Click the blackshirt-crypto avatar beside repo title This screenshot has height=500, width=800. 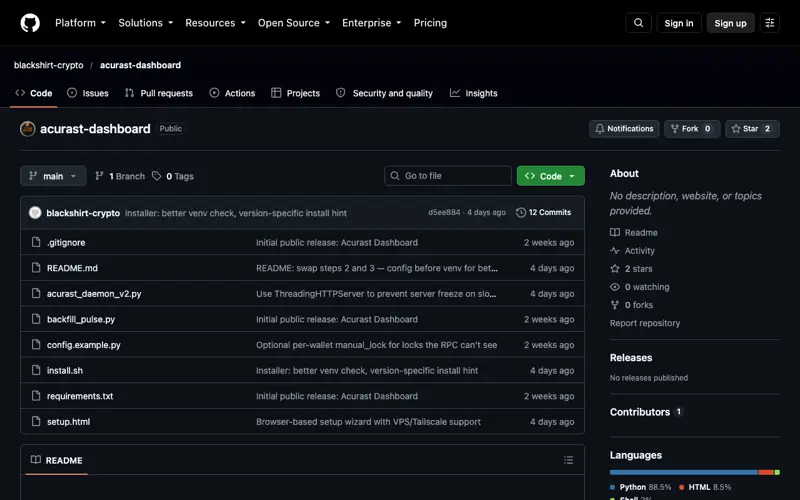[28, 129]
